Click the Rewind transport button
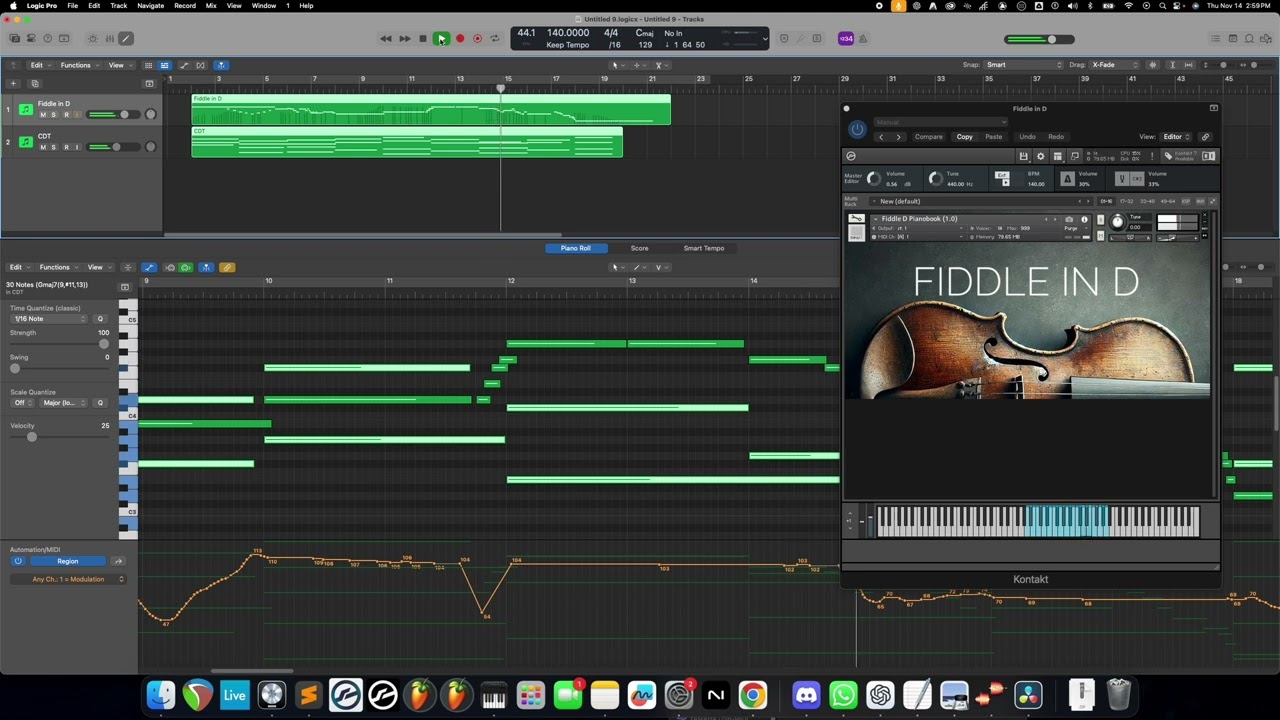This screenshot has width=1280, height=720. [x=386, y=39]
